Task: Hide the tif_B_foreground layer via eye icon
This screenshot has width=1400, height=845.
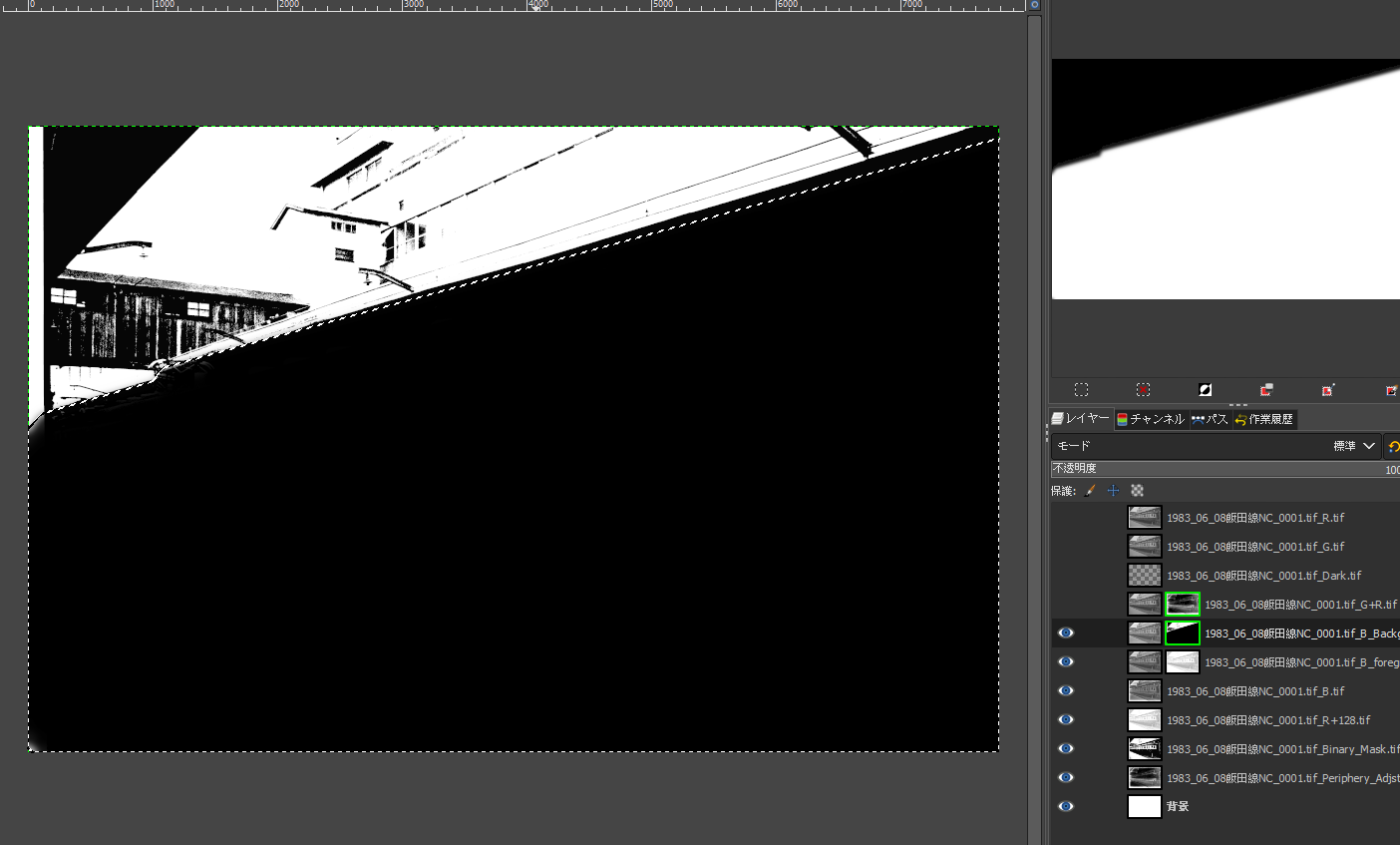Action: tap(1066, 662)
